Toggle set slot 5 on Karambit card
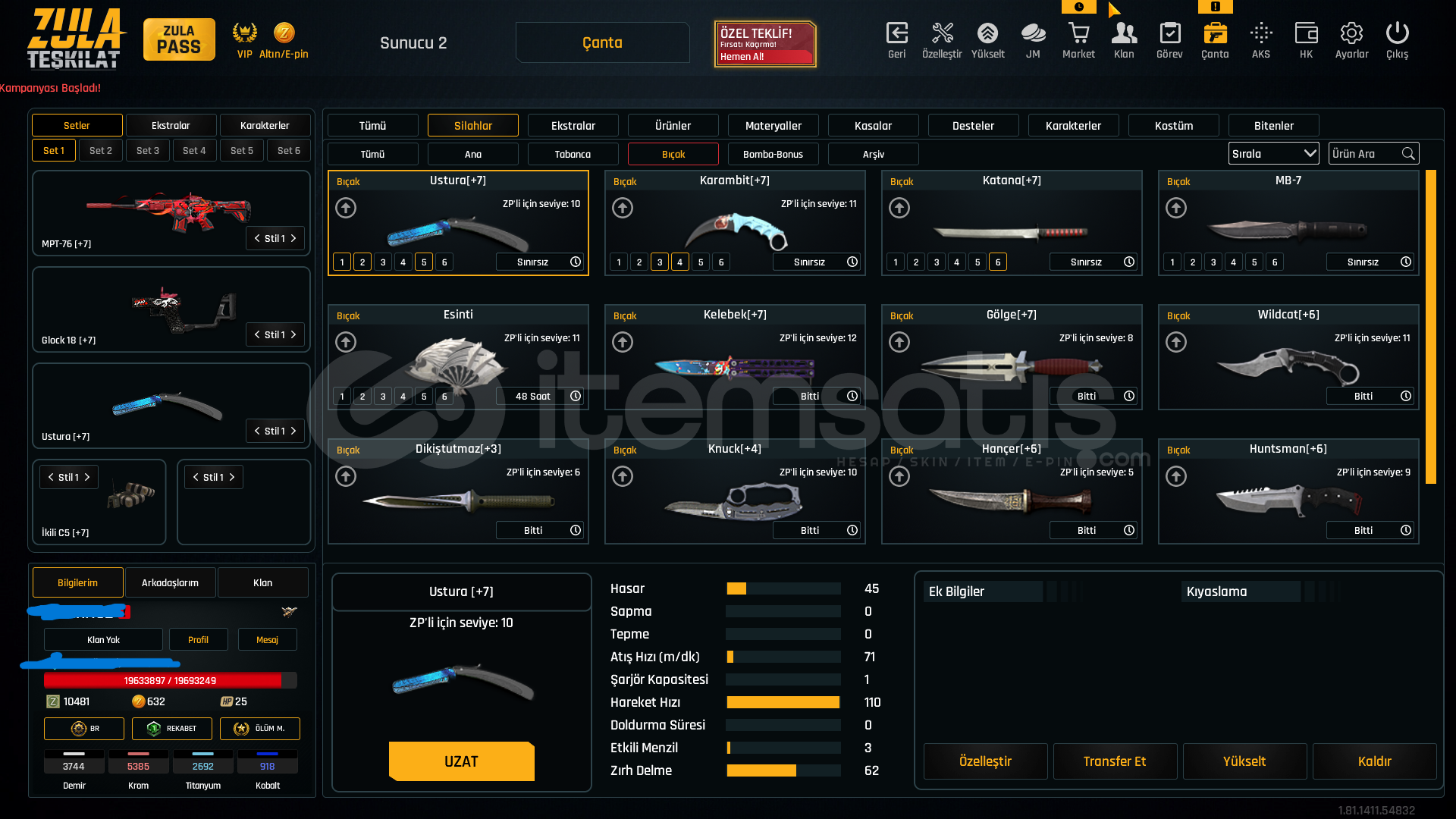Image resolution: width=1456 pixels, height=819 pixels. click(701, 262)
